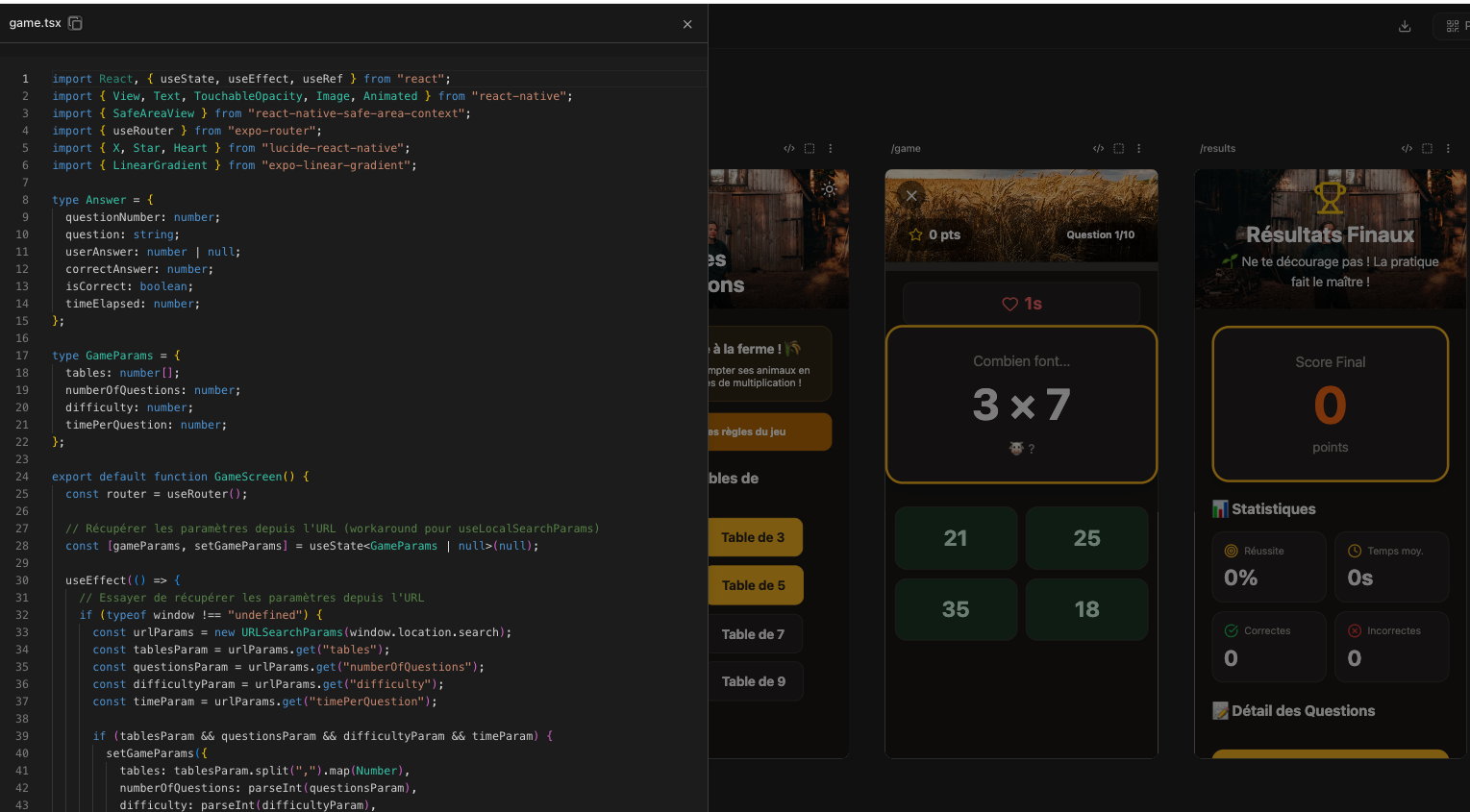View code for the /game screen
Viewport: 1470px width, 812px height.
click(x=1098, y=149)
